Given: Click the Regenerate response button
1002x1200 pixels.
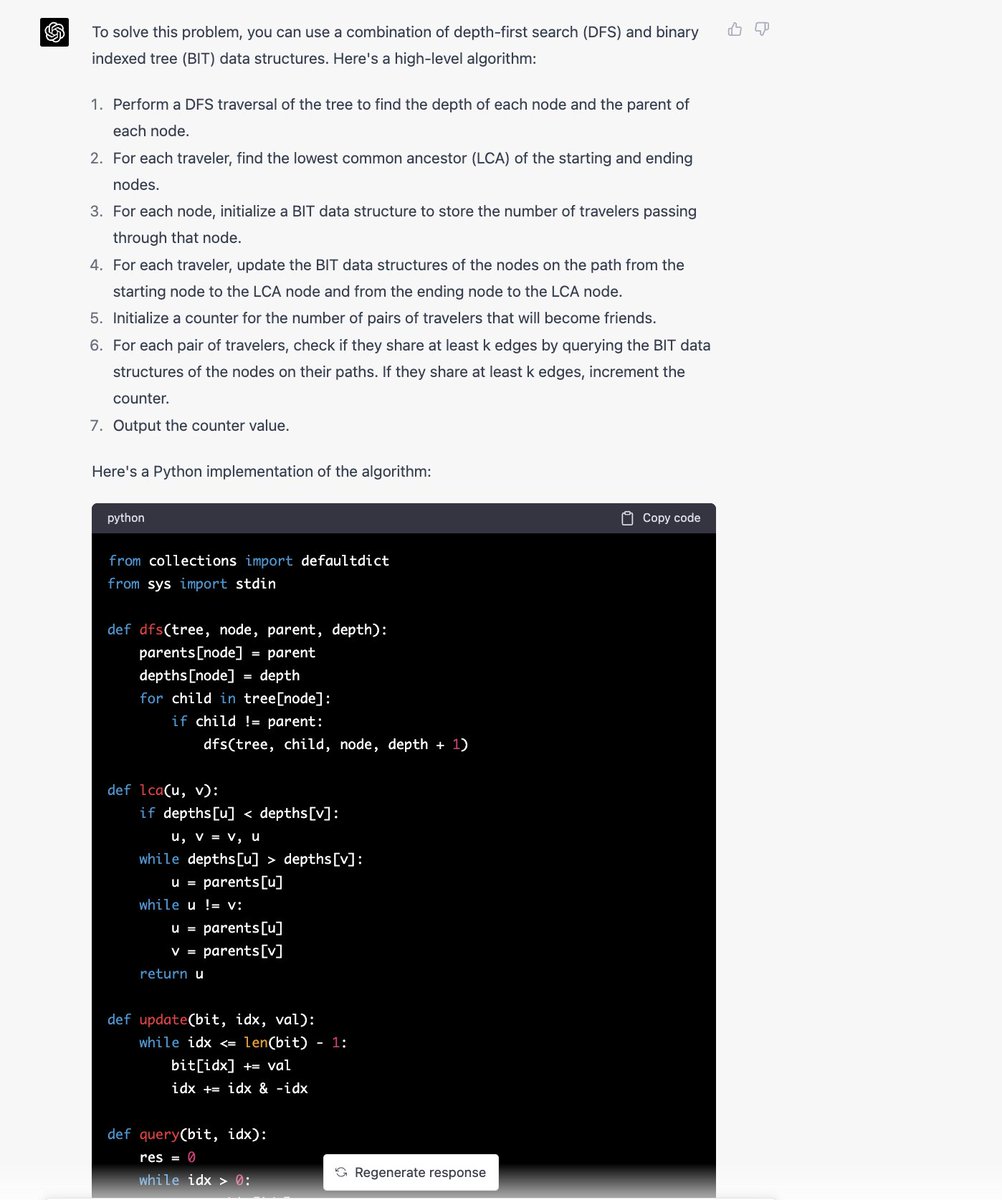Looking at the screenshot, I should point(411,1172).
